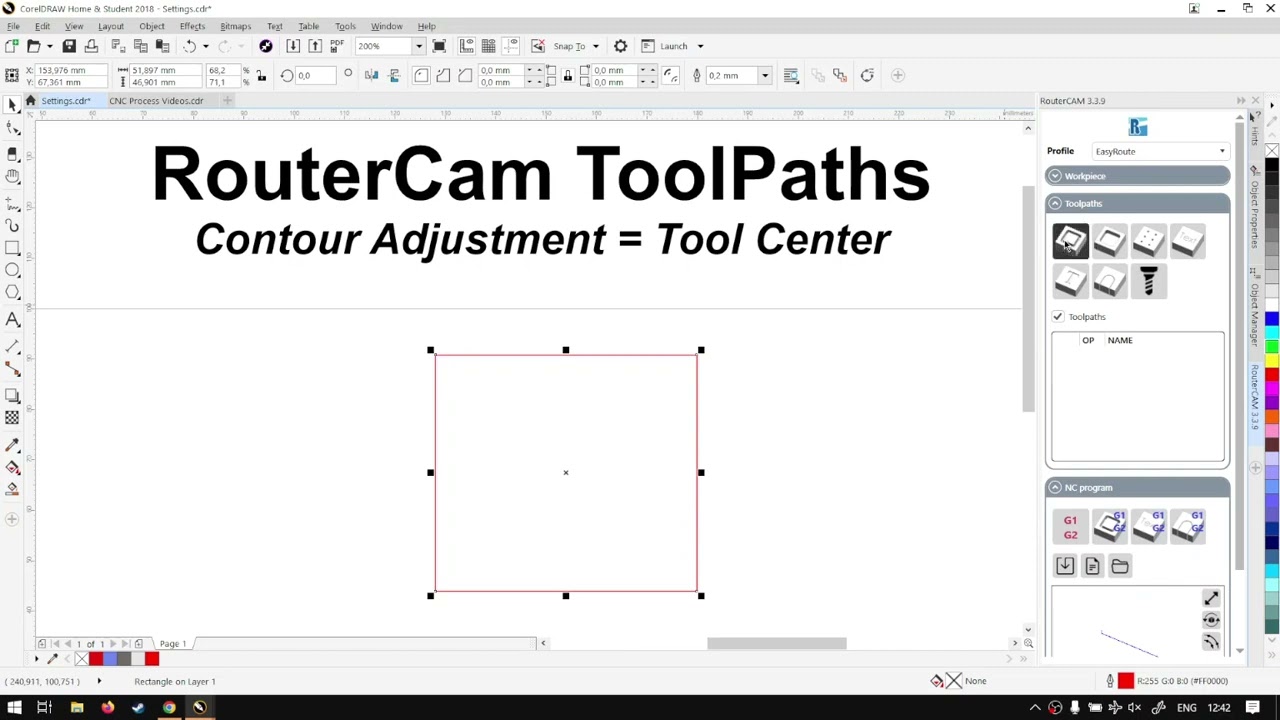Switch to the CNC Process Videos.cdr tab
The height and width of the screenshot is (720, 1280).
pos(156,101)
